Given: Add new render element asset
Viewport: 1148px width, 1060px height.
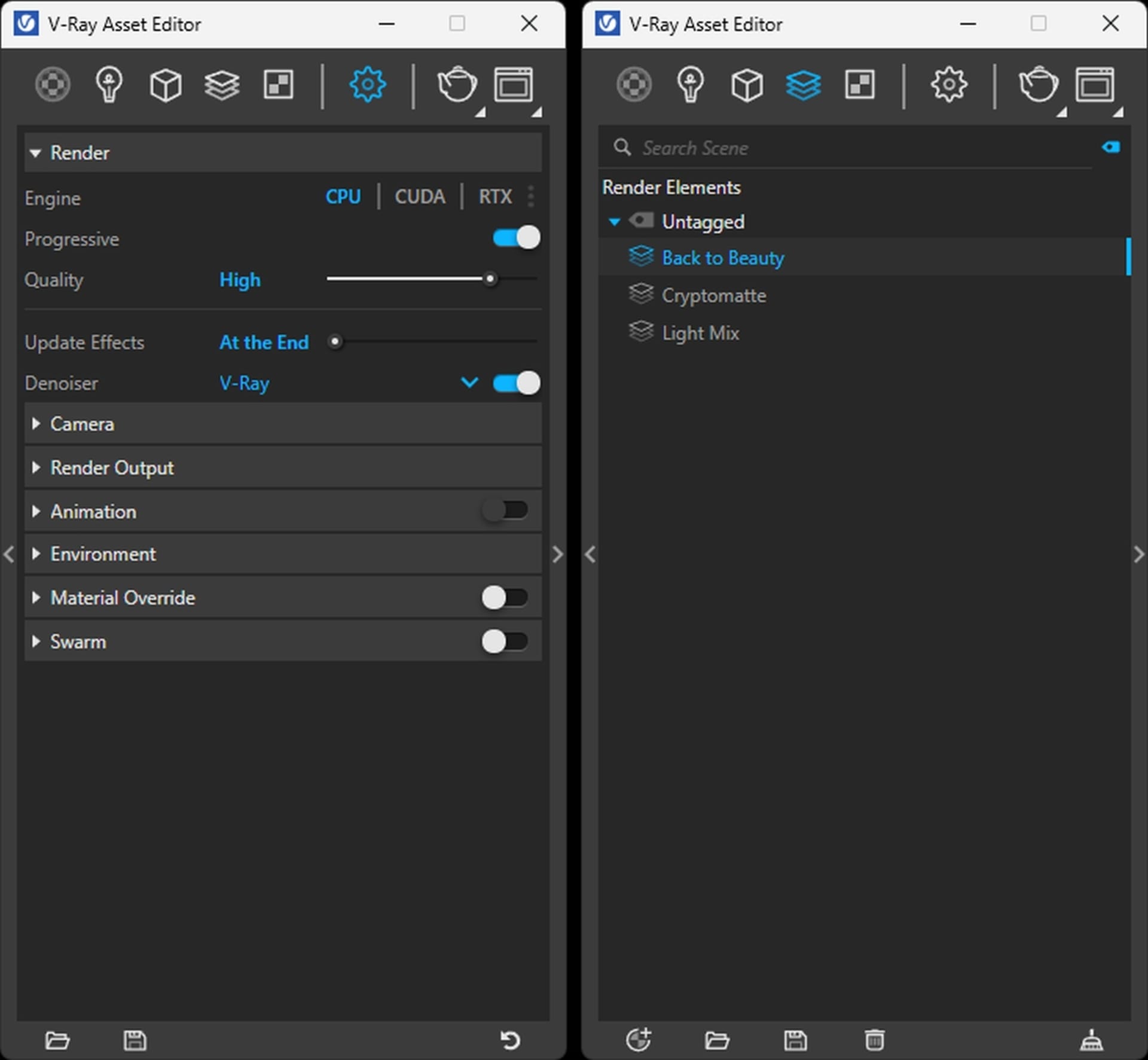Looking at the screenshot, I should tap(638, 1040).
